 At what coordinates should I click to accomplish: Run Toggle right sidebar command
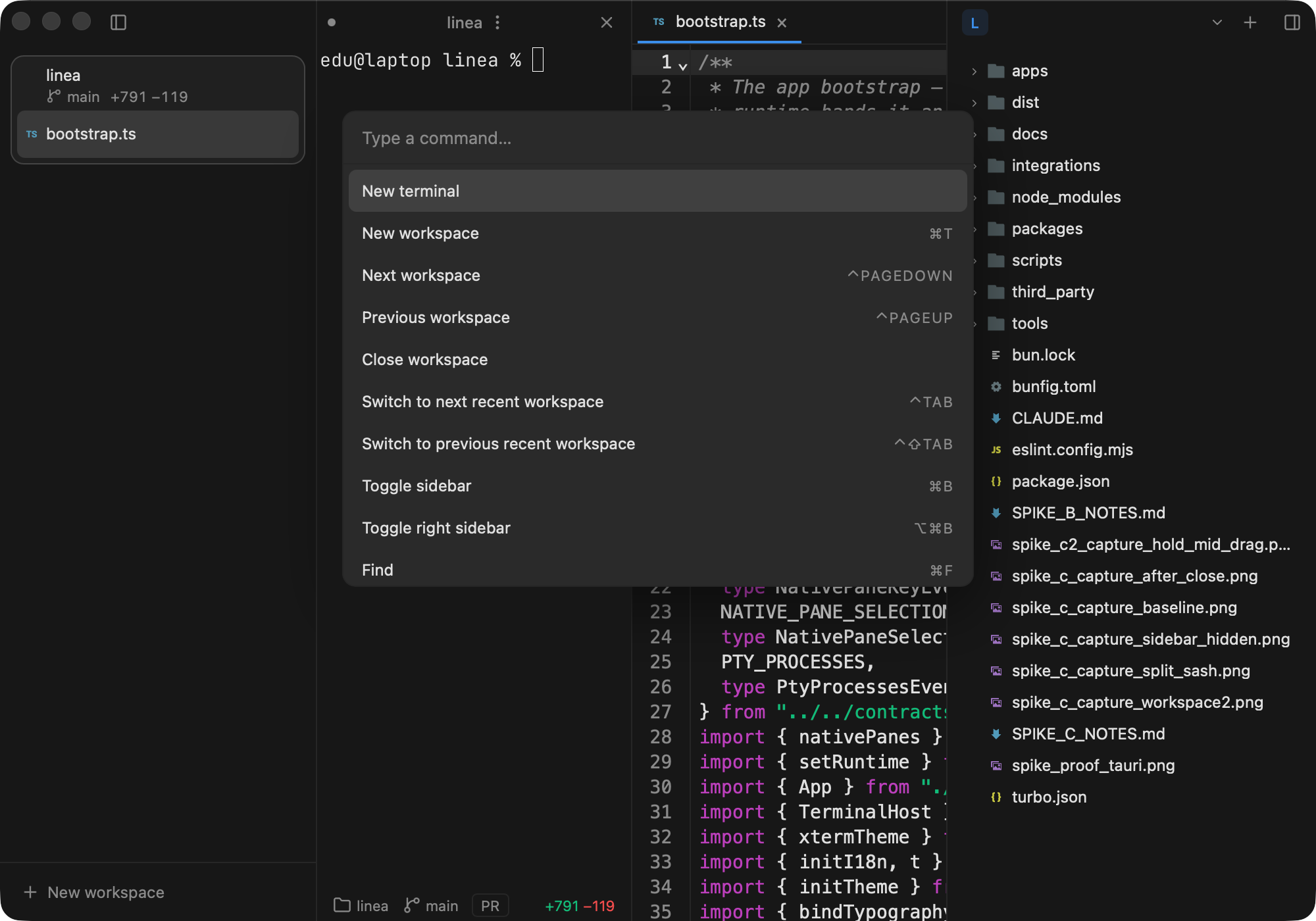tap(658, 528)
